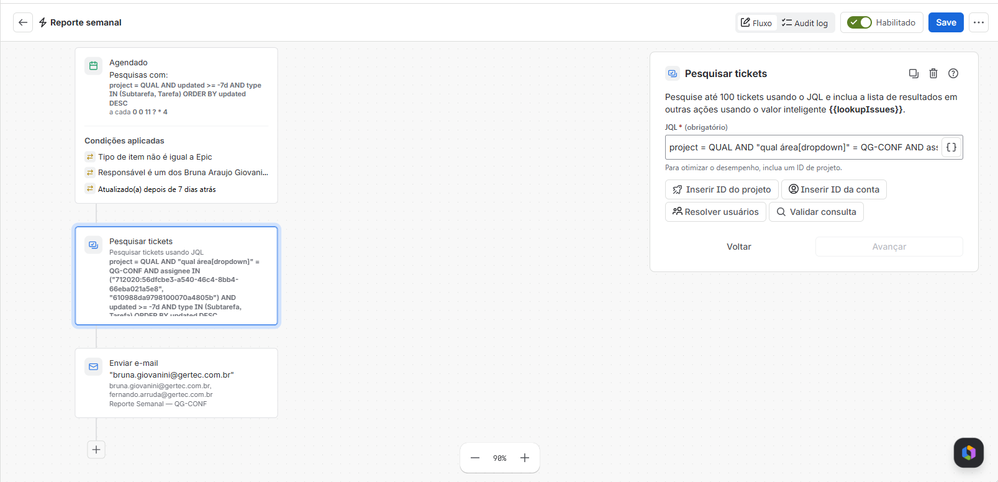Open the Enviar e-mail action card
Image resolution: width=998 pixels, height=482 pixels.
[x=176, y=383]
